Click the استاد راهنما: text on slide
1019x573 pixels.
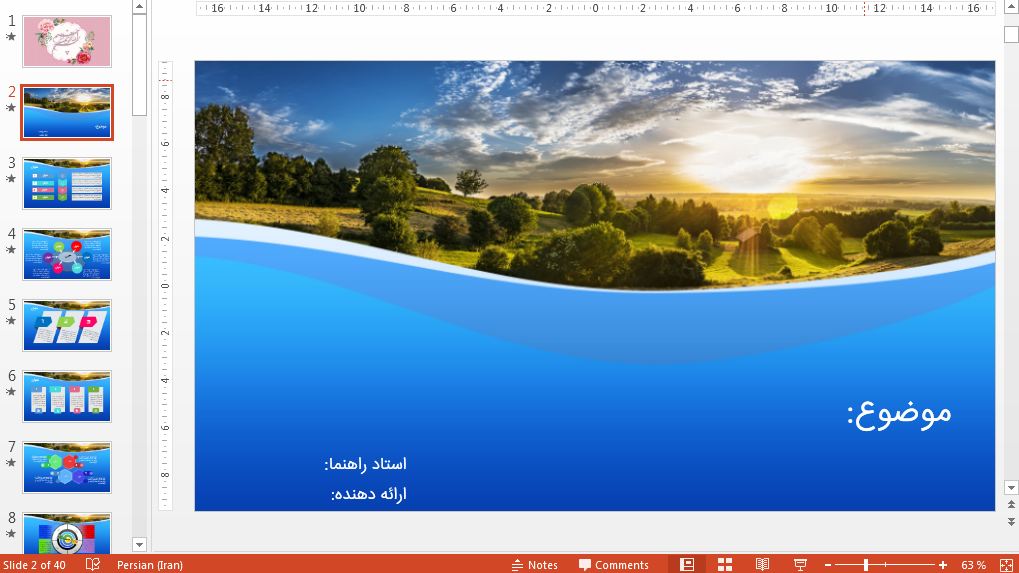(x=365, y=464)
